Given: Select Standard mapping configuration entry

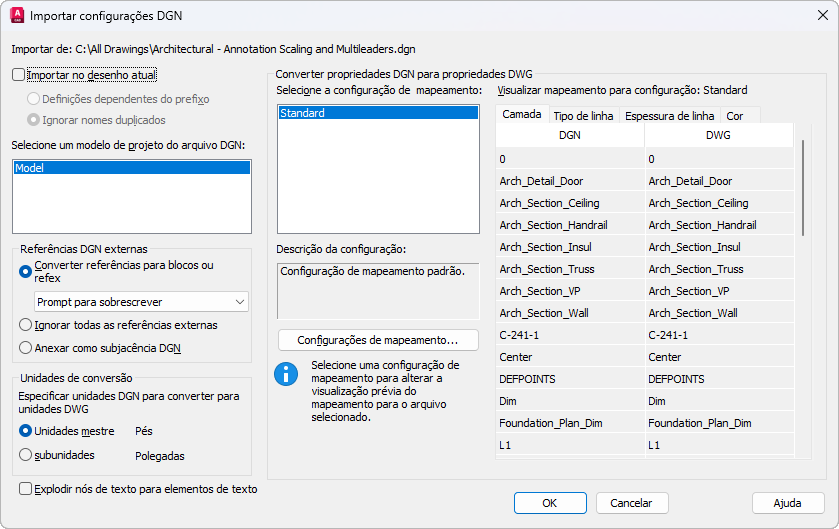Looking at the screenshot, I should click(x=378, y=113).
